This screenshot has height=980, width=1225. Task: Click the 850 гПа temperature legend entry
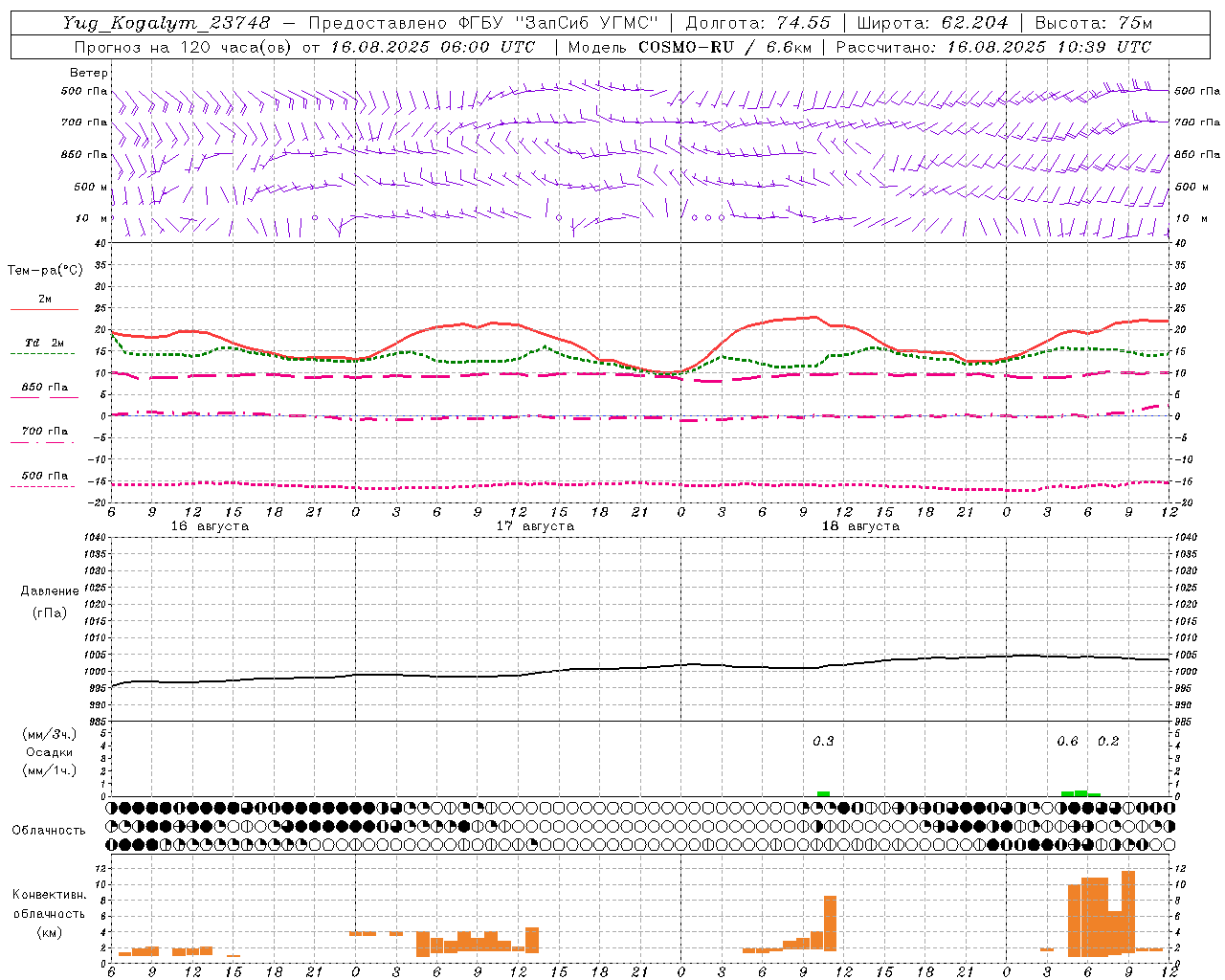tap(44, 388)
